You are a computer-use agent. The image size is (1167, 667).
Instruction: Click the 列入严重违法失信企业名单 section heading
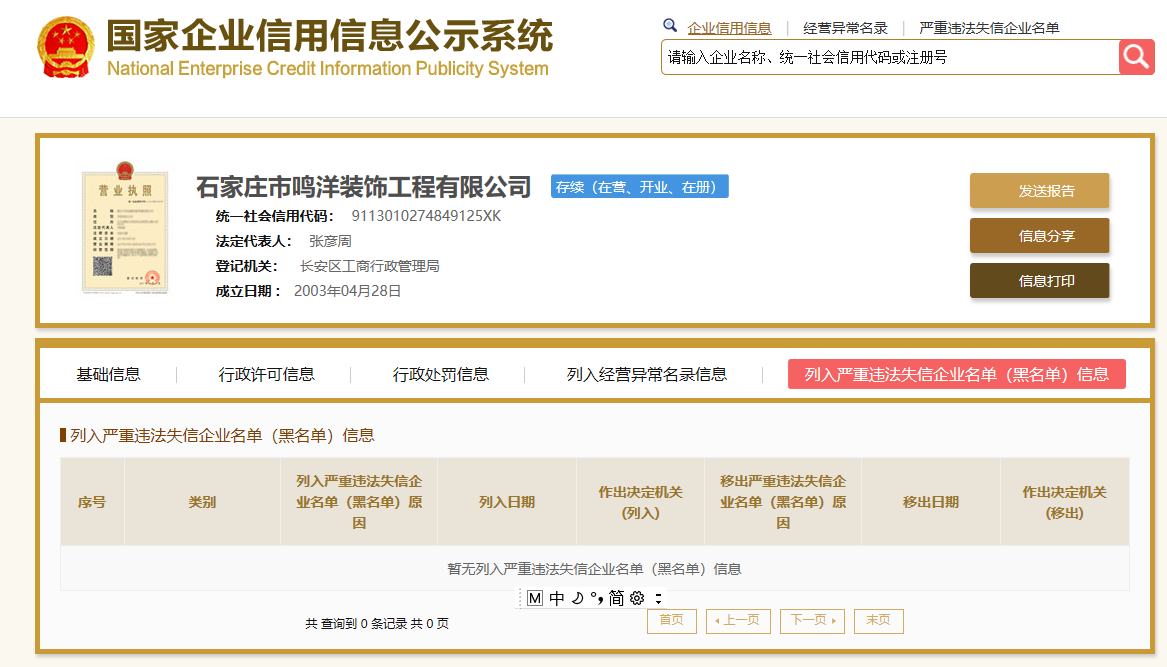pos(222,435)
